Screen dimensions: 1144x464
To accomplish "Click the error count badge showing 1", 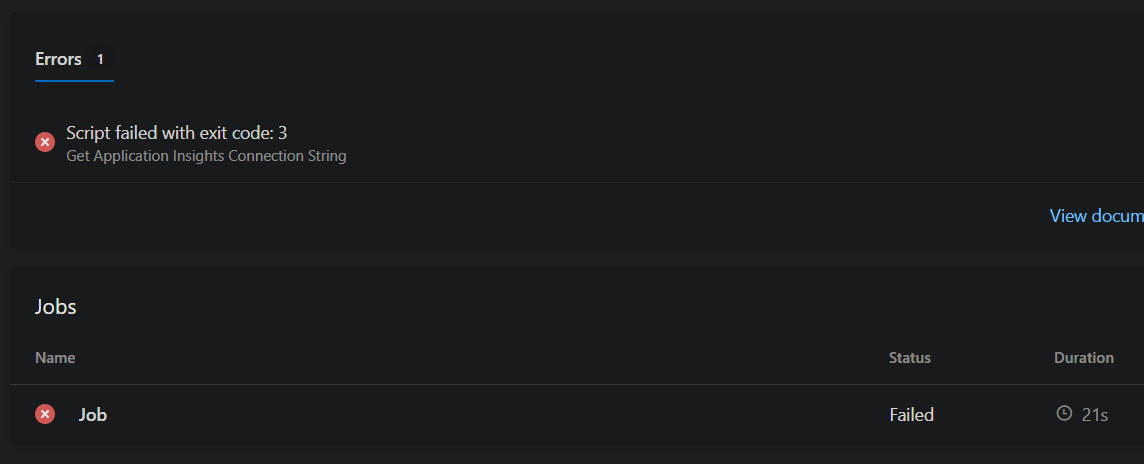I will click(101, 59).
